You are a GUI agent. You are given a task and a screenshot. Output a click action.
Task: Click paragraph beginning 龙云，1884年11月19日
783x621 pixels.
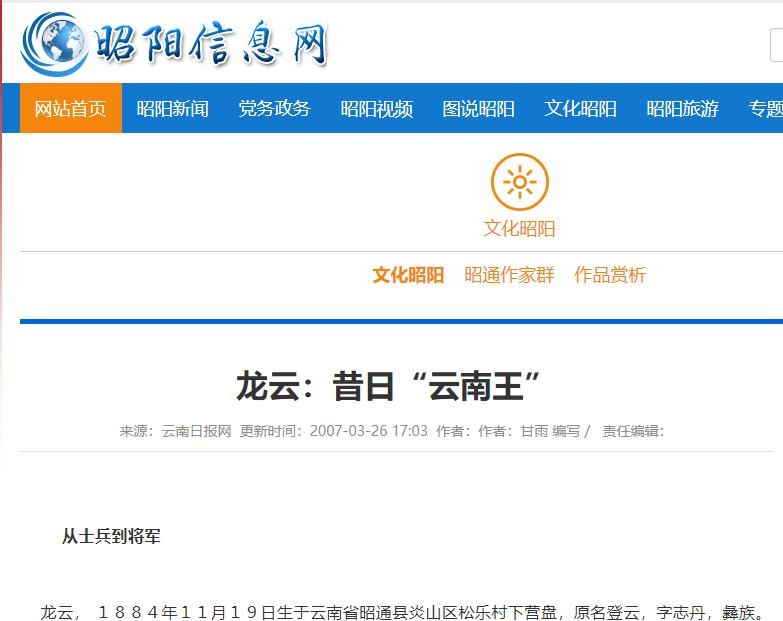pyautogui.click(x=402, y=612)
